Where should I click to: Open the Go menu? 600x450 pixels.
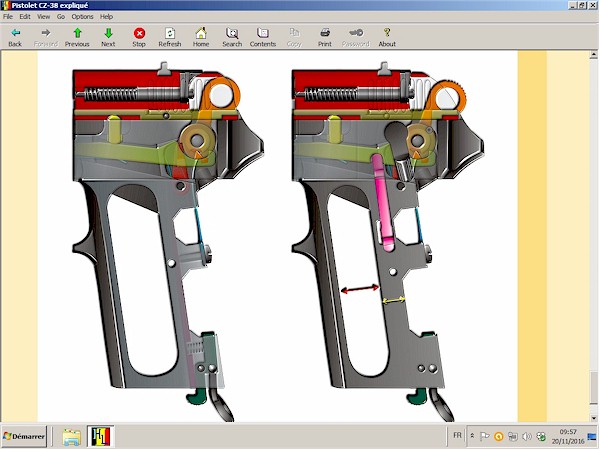coord(61,16)
